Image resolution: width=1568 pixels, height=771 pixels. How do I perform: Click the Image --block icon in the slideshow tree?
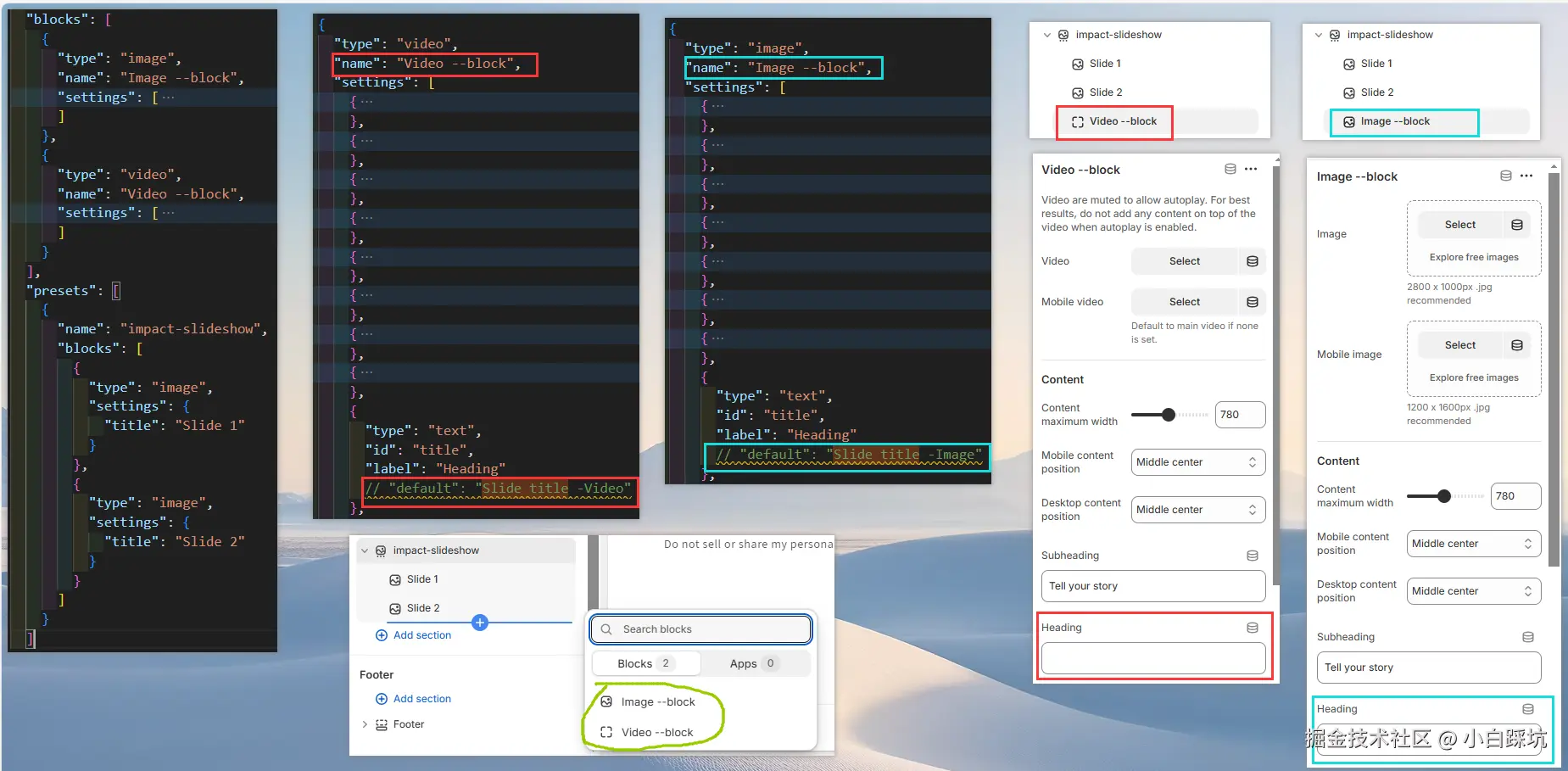pyautogui.click(x=1349, y=121)
